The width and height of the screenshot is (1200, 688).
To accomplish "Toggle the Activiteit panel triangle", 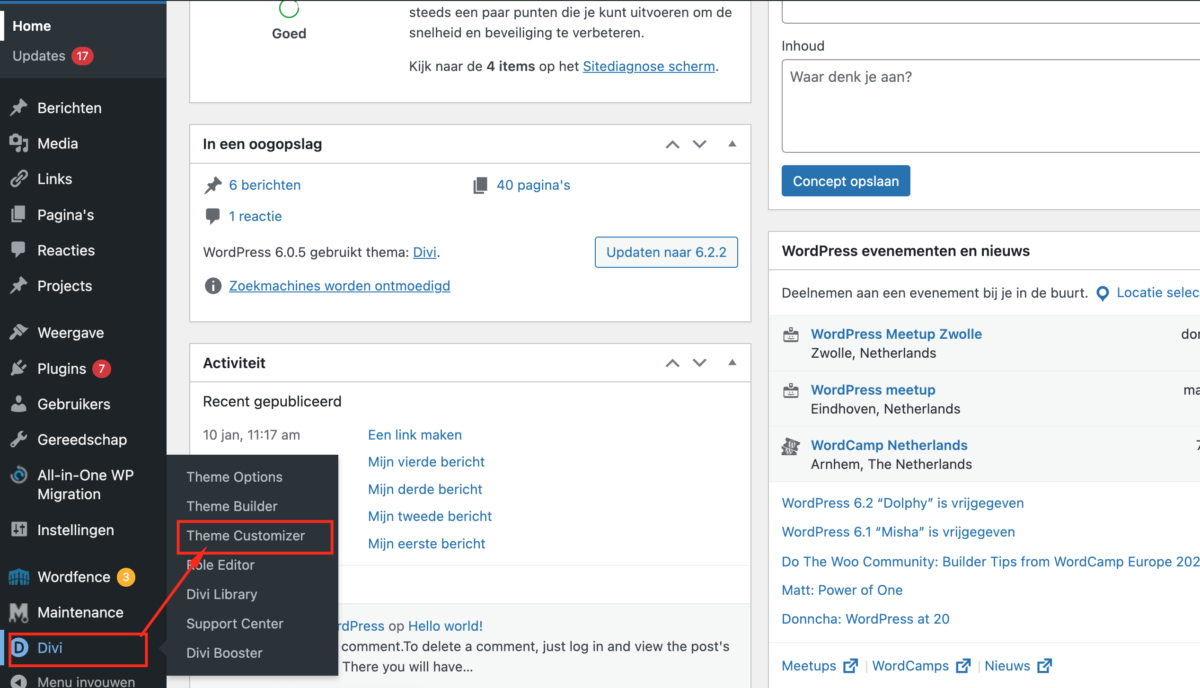I will [732, 363].
